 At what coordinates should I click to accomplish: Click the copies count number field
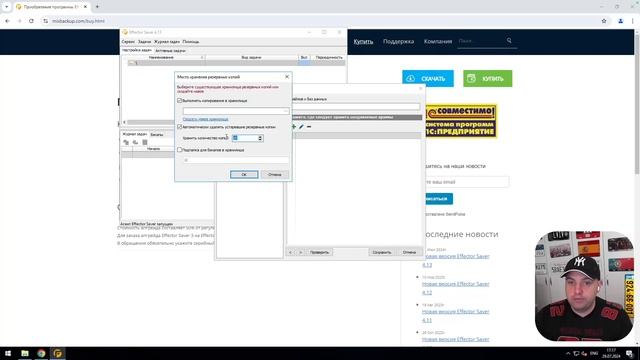click(245, 138)
